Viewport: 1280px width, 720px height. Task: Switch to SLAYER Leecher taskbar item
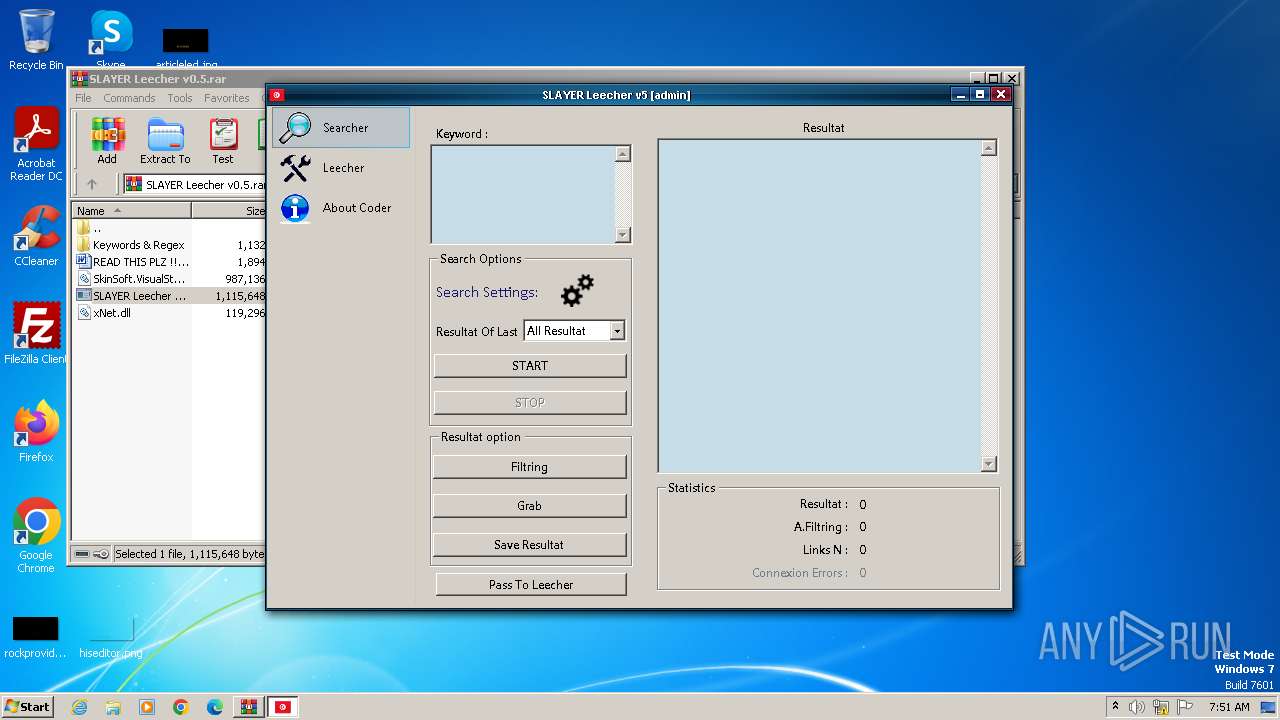point(285,707)
